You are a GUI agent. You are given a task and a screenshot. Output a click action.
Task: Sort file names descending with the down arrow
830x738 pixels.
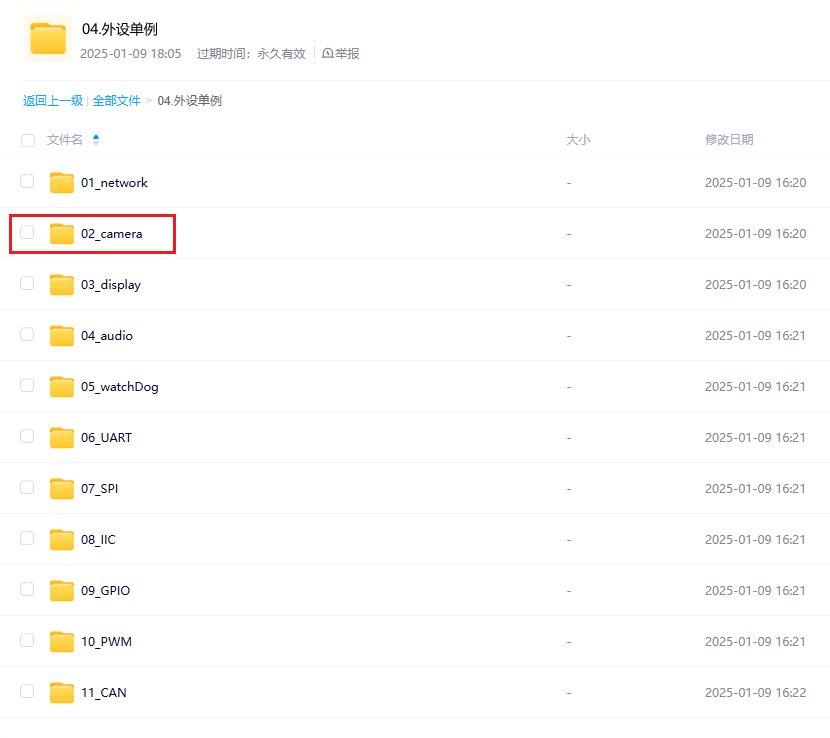95,144
